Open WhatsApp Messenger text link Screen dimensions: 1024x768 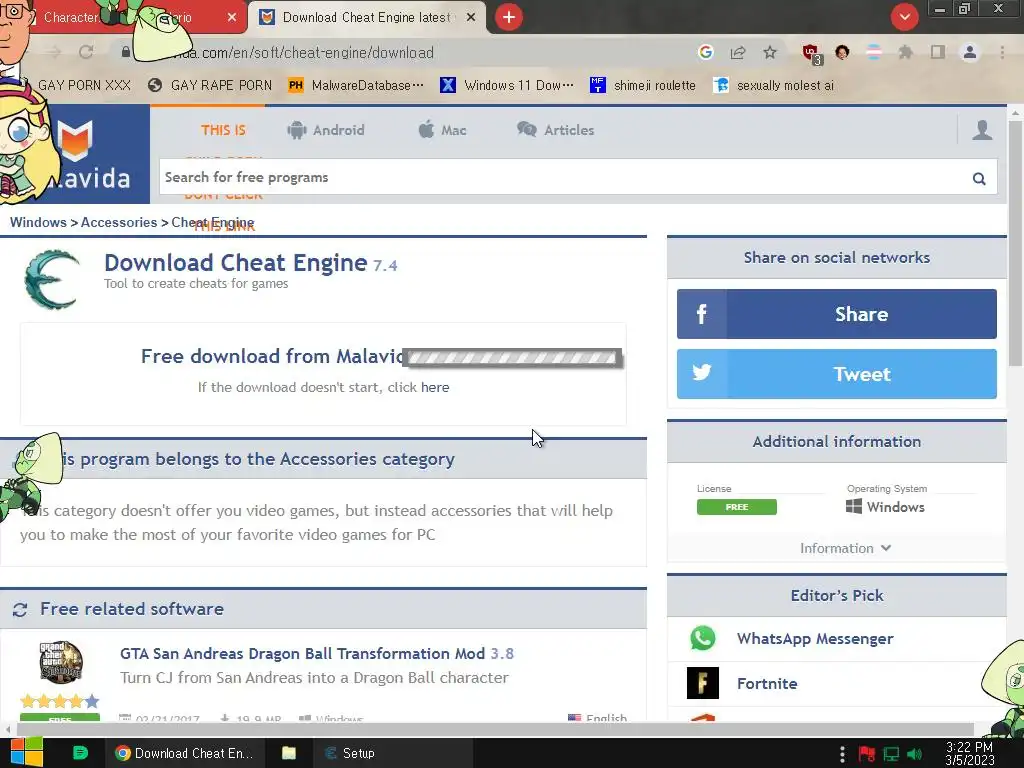(x=815, y=639)
